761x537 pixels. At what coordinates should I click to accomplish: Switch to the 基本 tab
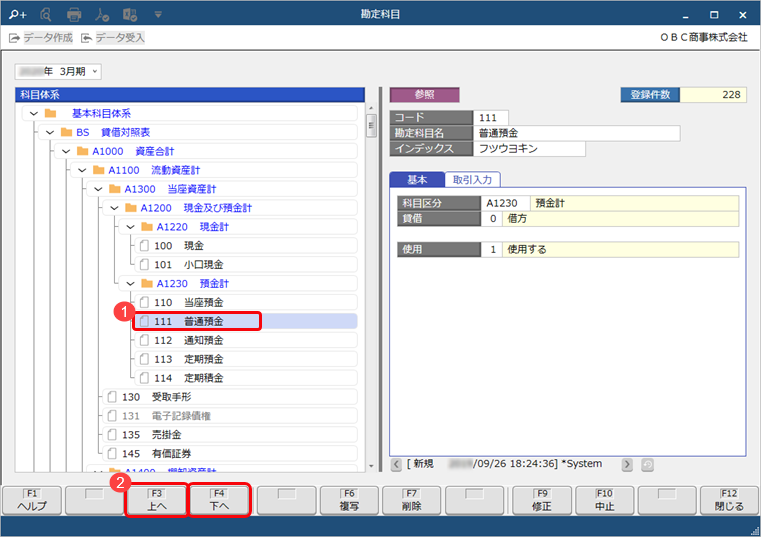coord(417,180)
